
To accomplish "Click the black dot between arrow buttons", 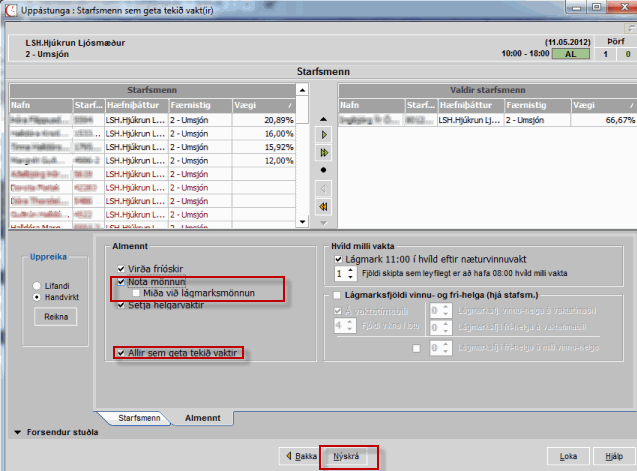I will (x=323, y=170).
